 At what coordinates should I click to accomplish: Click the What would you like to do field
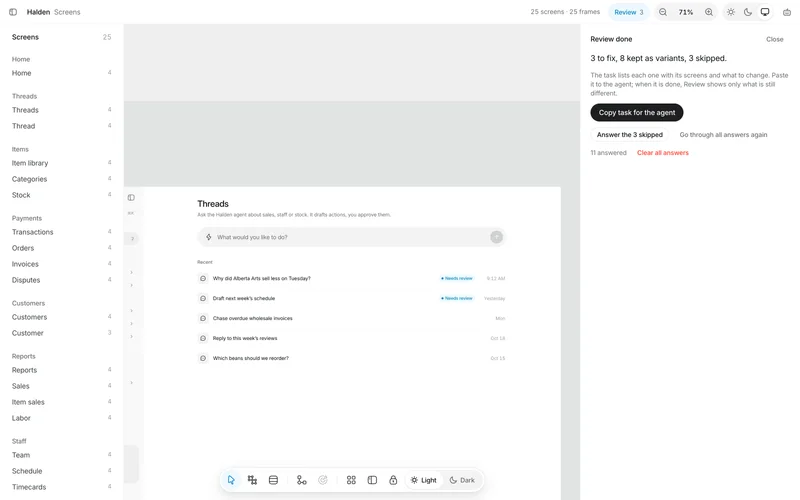(351, 237)
